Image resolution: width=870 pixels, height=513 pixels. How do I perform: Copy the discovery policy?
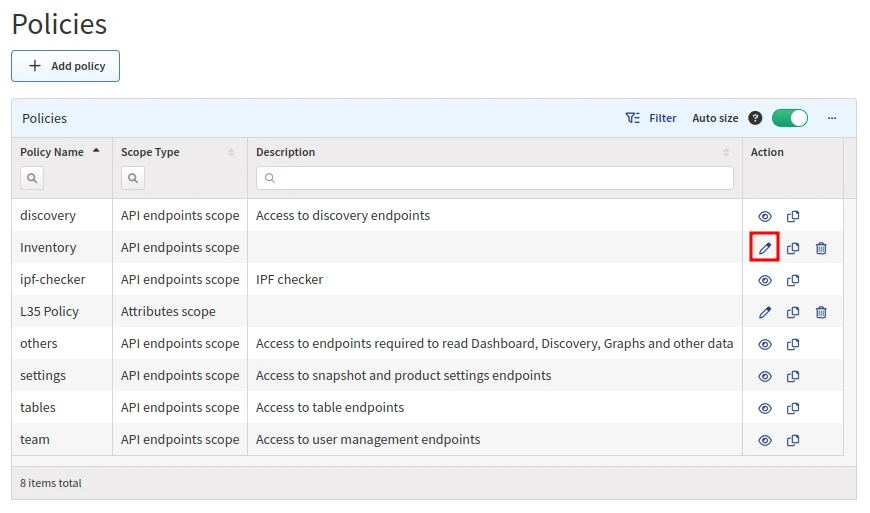tap(793, 216)
